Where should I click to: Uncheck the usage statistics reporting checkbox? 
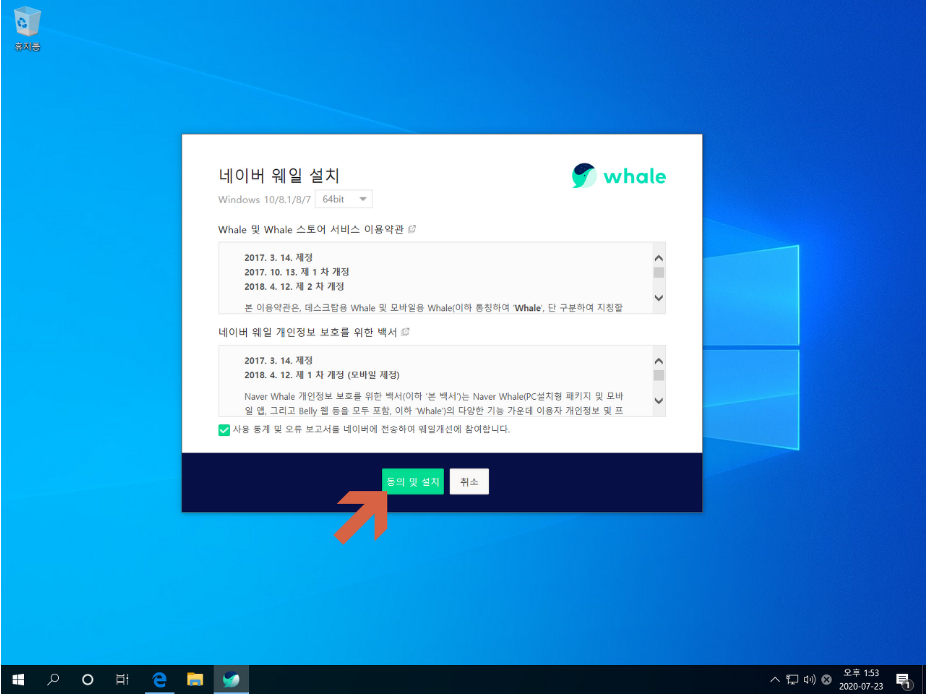tap(224, 430)
